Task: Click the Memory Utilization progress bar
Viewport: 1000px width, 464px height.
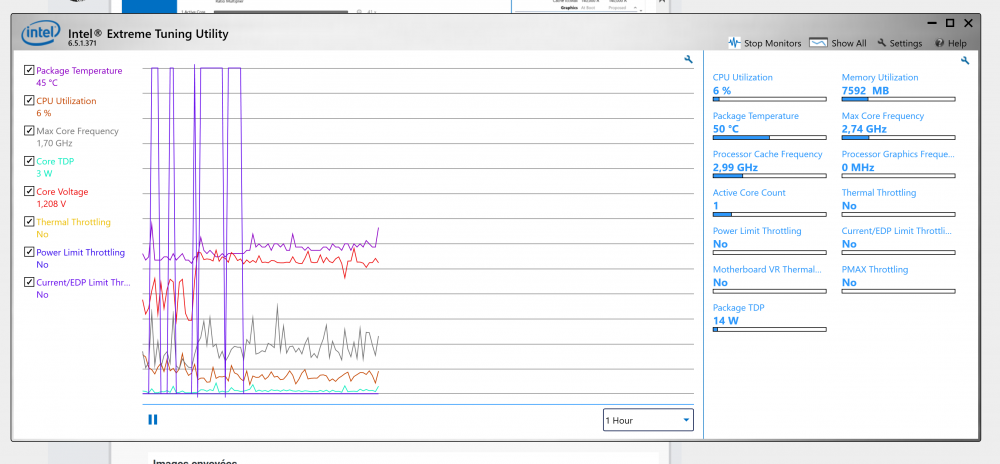Action: [899, 99]
